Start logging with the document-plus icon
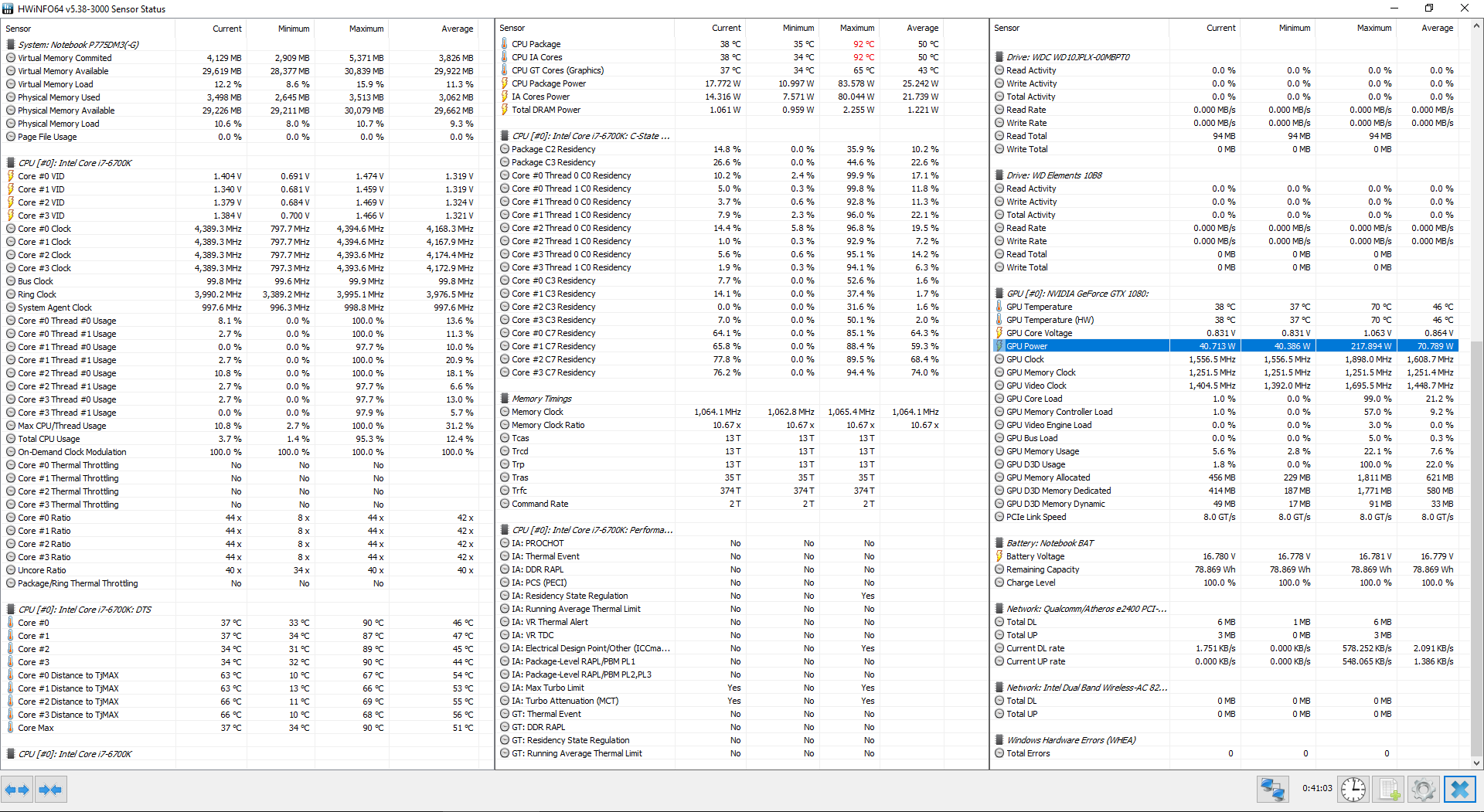1484x812 pixels. tap(1389, 790)
